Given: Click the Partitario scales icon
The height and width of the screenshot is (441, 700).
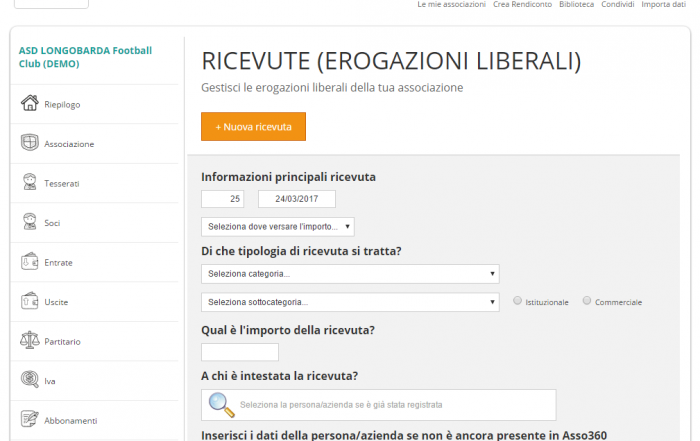Looking at the screenshot, I should pyautogui.click(x=29, y=340).
